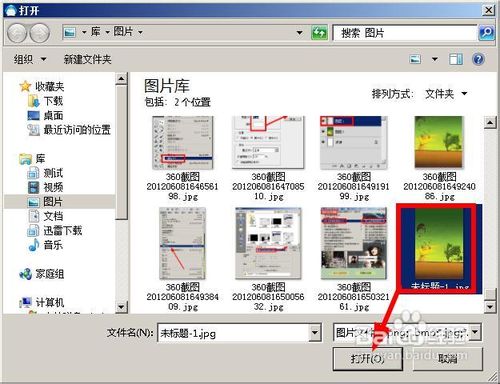This screenshot has width=500, height=384.
Task: Click the 取消 button
Action: point(448,359)
